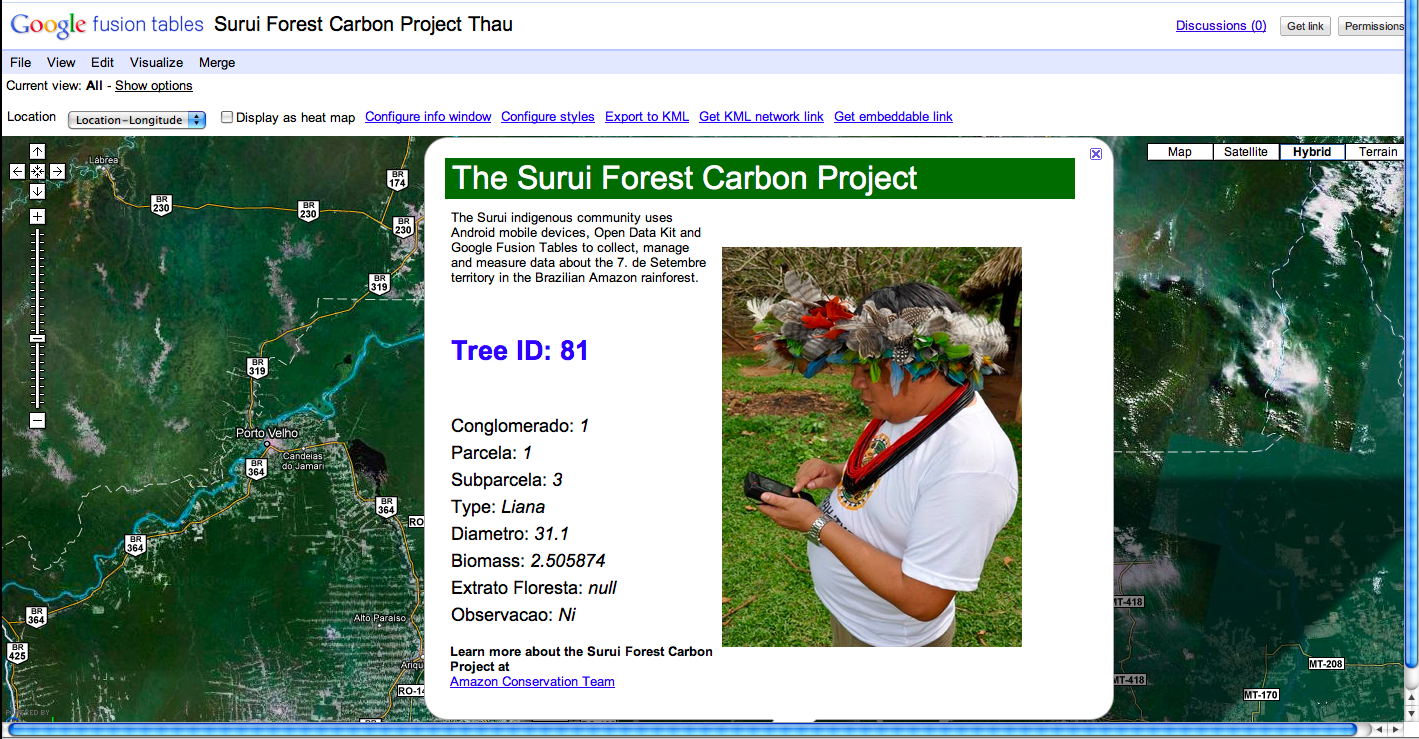Click the MT-170 road marker
Screen dimensions: 1419x739
point(1260,694)
